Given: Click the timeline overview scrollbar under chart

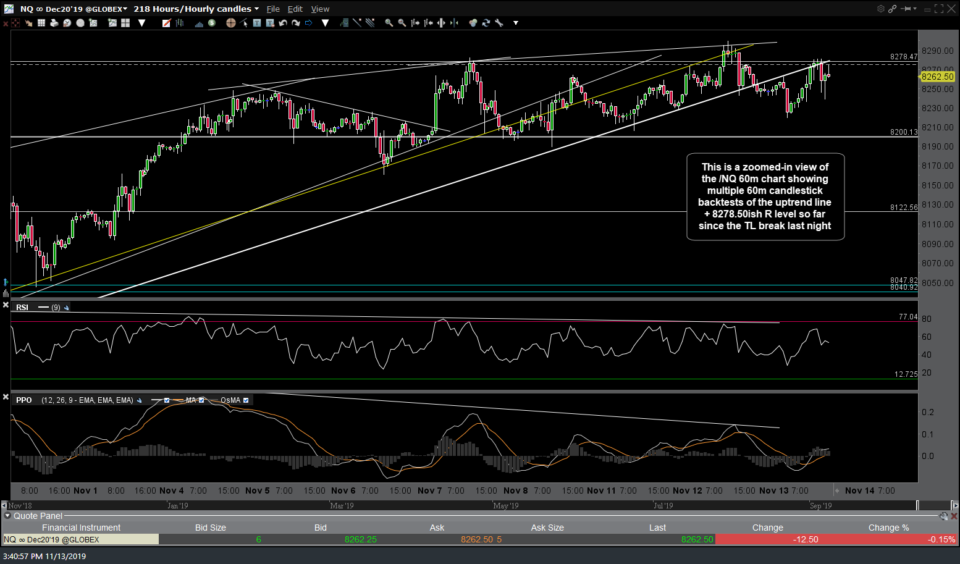Looking at the screenshot, I should pos(462,506).
